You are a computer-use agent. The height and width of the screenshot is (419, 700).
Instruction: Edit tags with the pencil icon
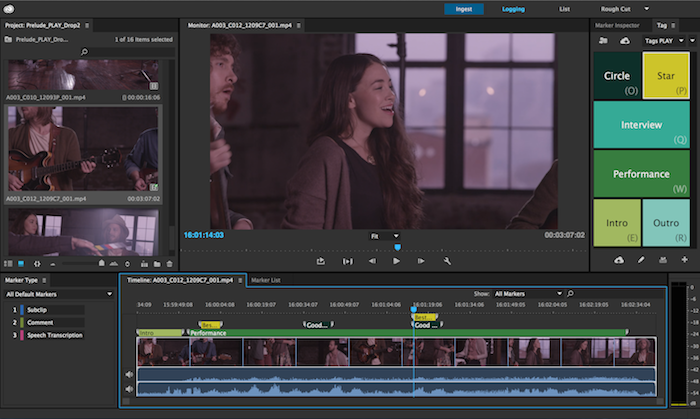(x=641, y=260)
